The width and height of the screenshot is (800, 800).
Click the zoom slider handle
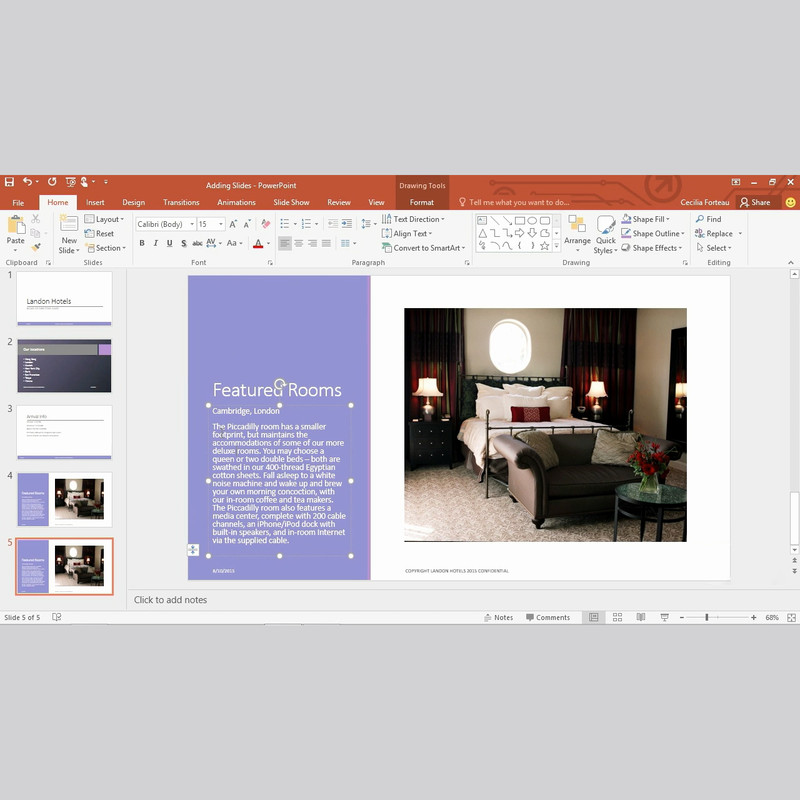coord(707,617)
